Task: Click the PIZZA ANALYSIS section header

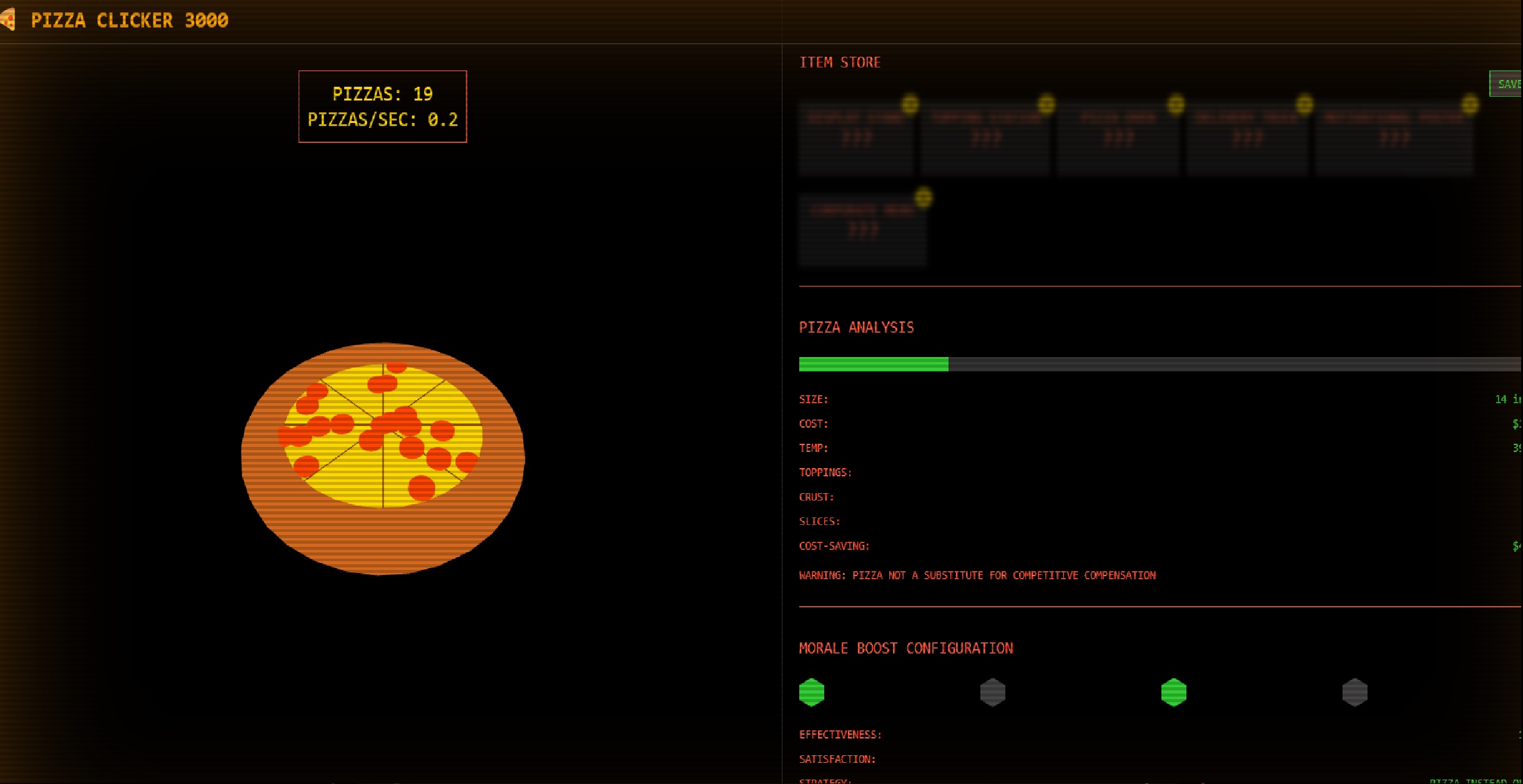Action: pos(856,327)
